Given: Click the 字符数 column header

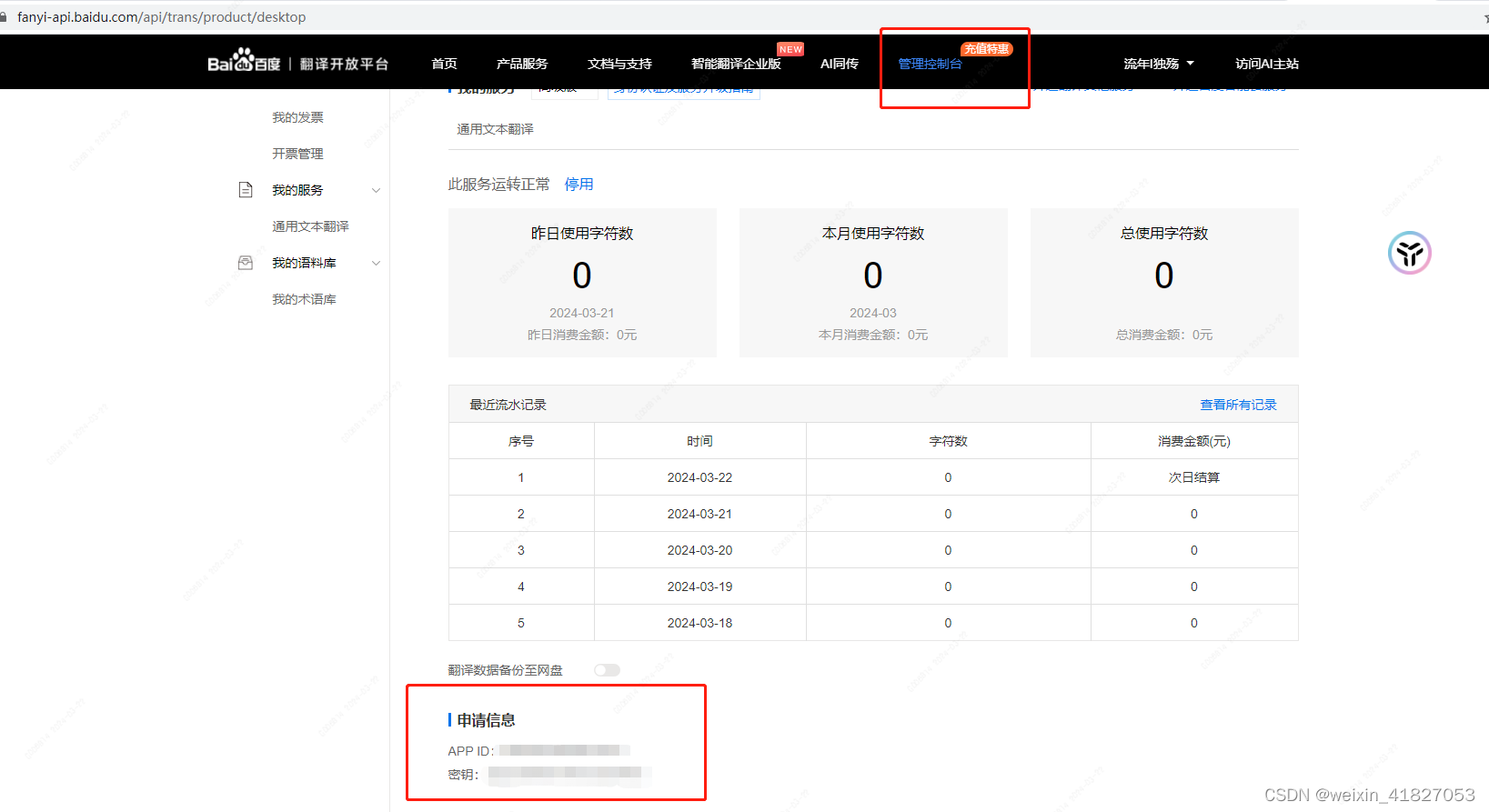Looking at the screenshot, I should [948, 441].
